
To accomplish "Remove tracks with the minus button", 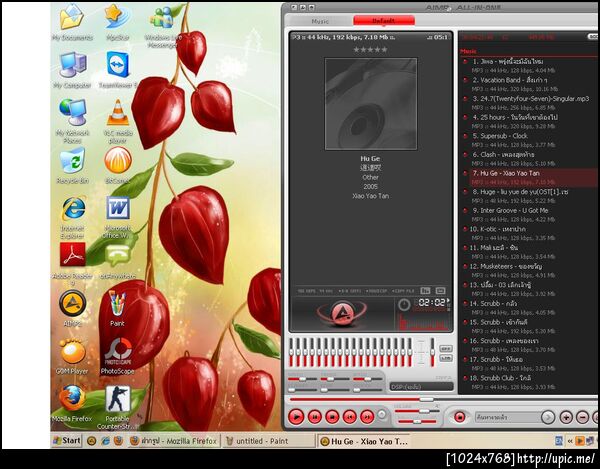I will (583, 417).
